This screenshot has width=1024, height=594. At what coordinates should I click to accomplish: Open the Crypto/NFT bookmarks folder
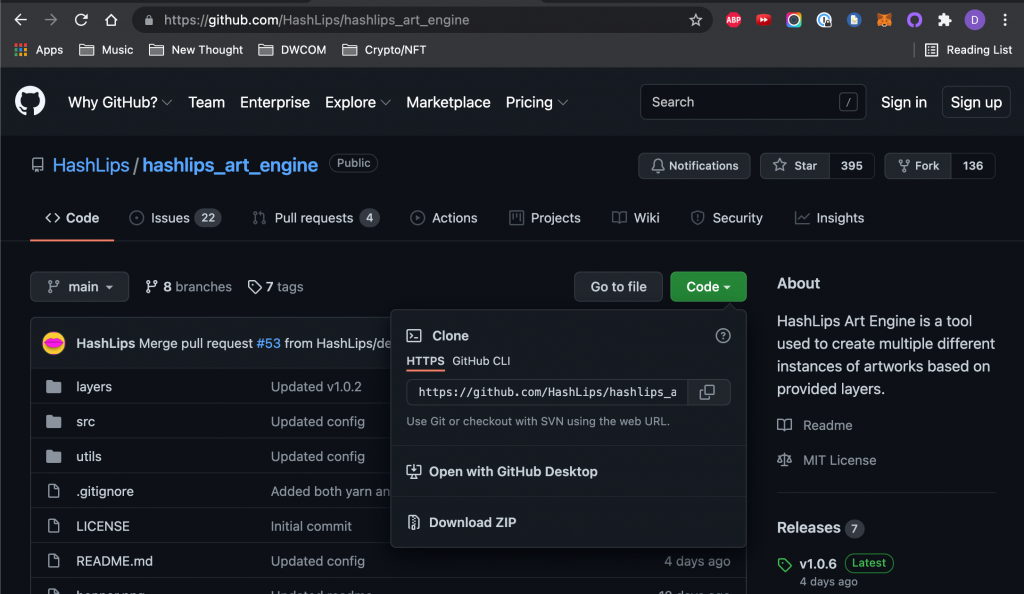click(x=384, y=50)
